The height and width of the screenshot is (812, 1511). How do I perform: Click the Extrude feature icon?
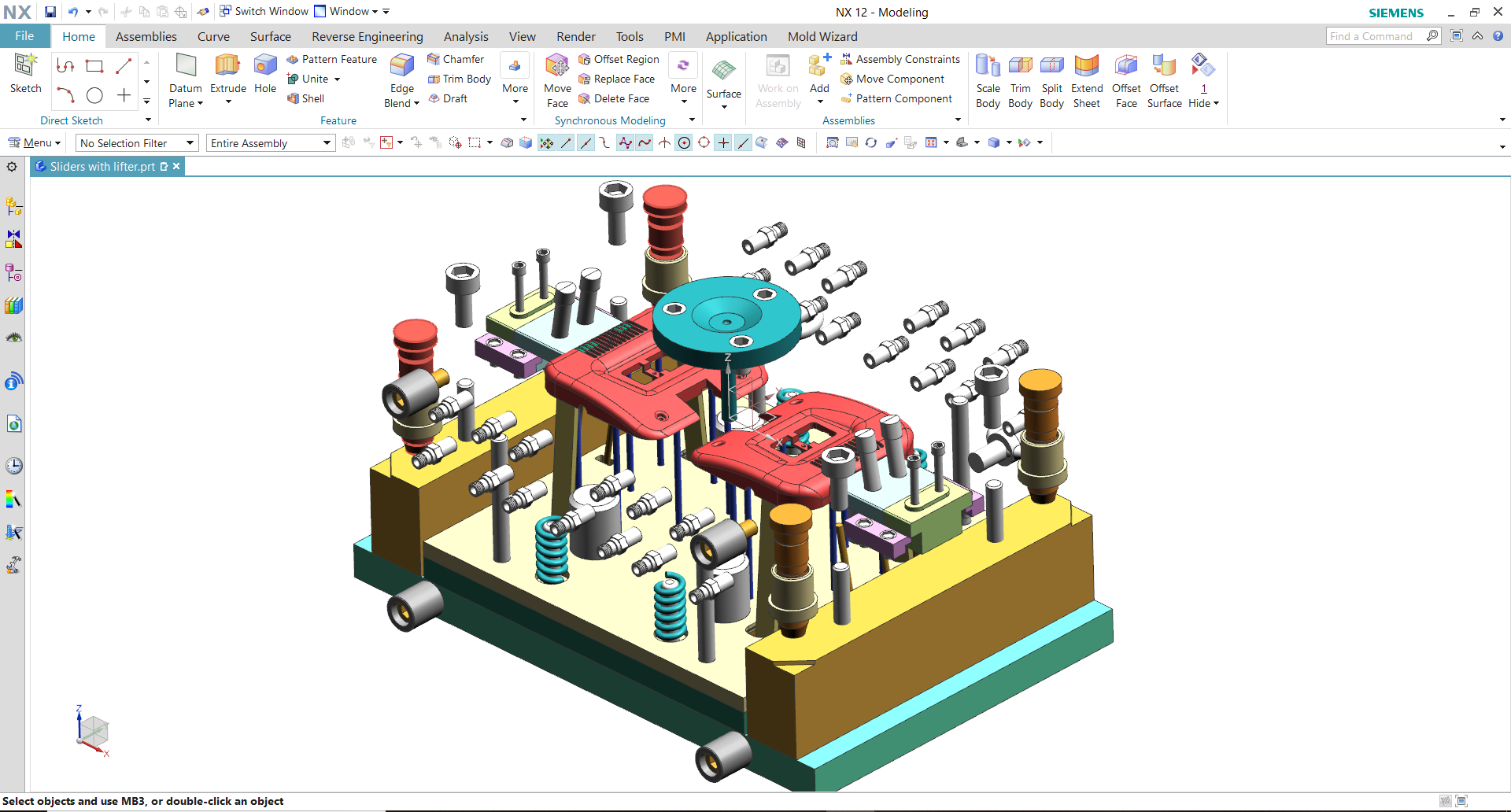pyautogui.click(x=227, y=66)
